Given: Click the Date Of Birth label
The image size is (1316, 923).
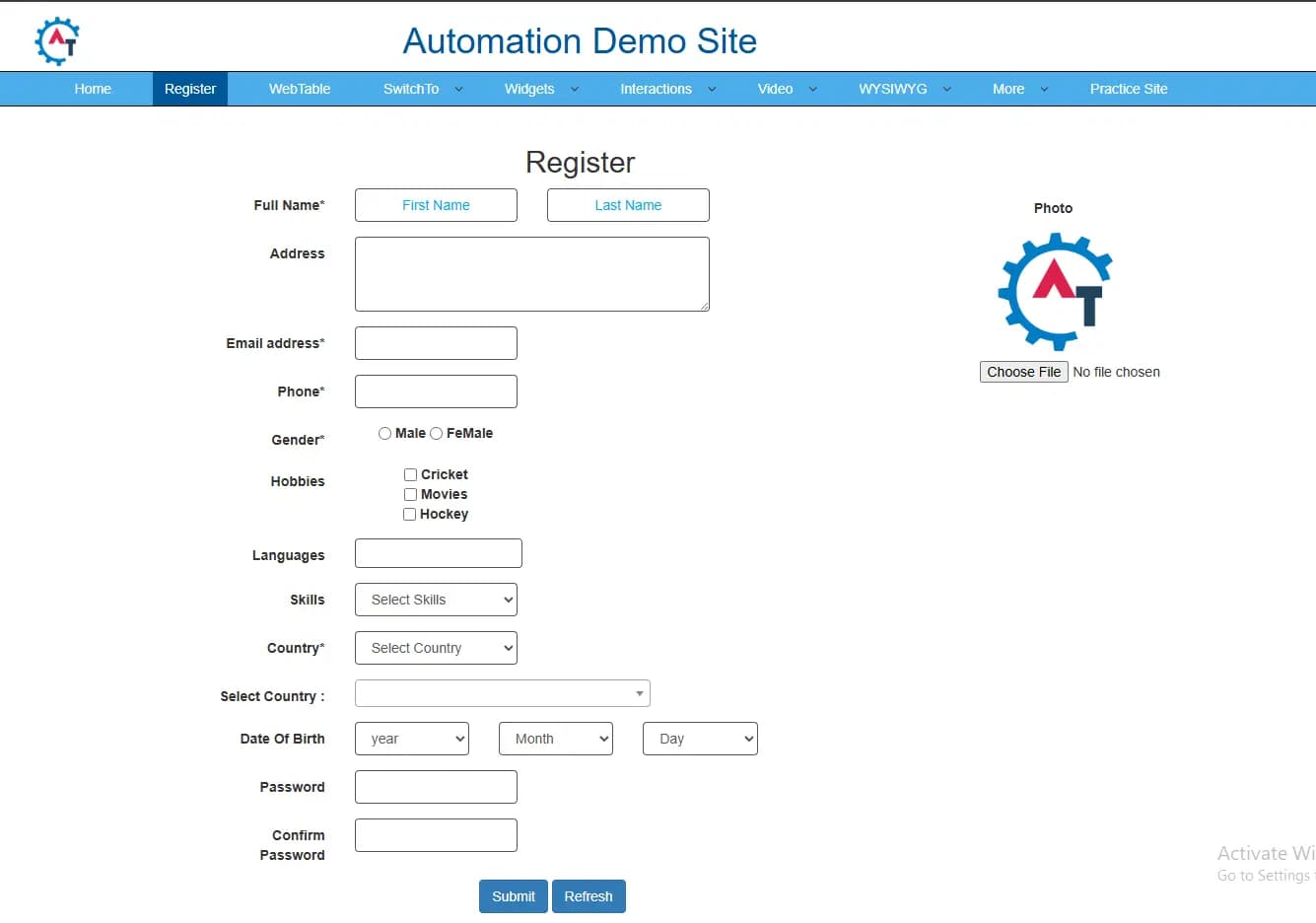Looking at the screenshot, I should pyautogui.click(x=283, y=739).
